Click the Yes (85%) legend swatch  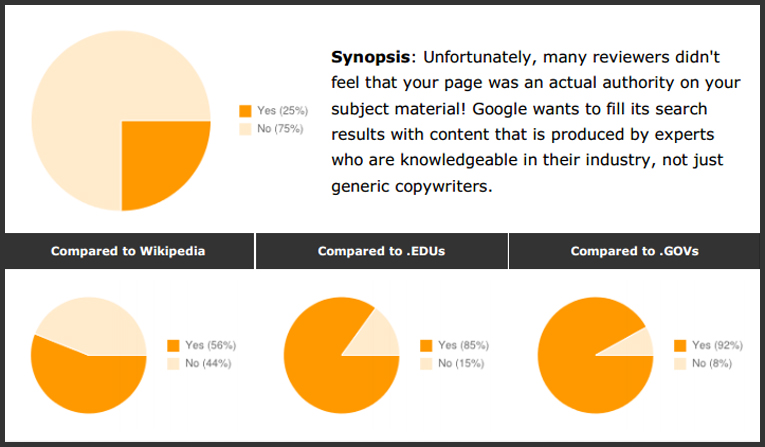pyautogui.click(x=427, y=345)
